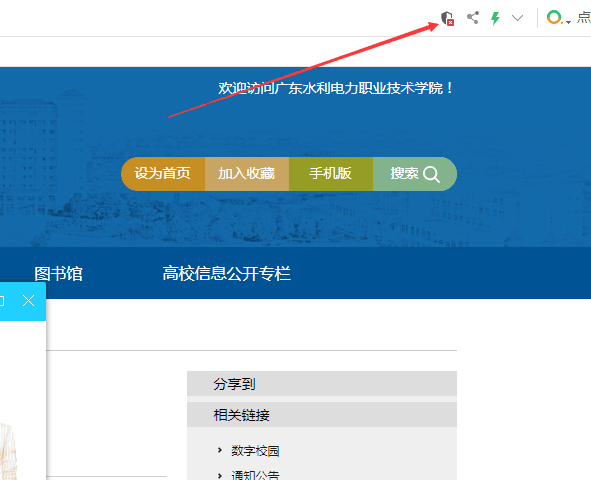Open the 图书馆 navigation menu item
The width and height of the screenshot is (591, 480).
click(58, 274)
